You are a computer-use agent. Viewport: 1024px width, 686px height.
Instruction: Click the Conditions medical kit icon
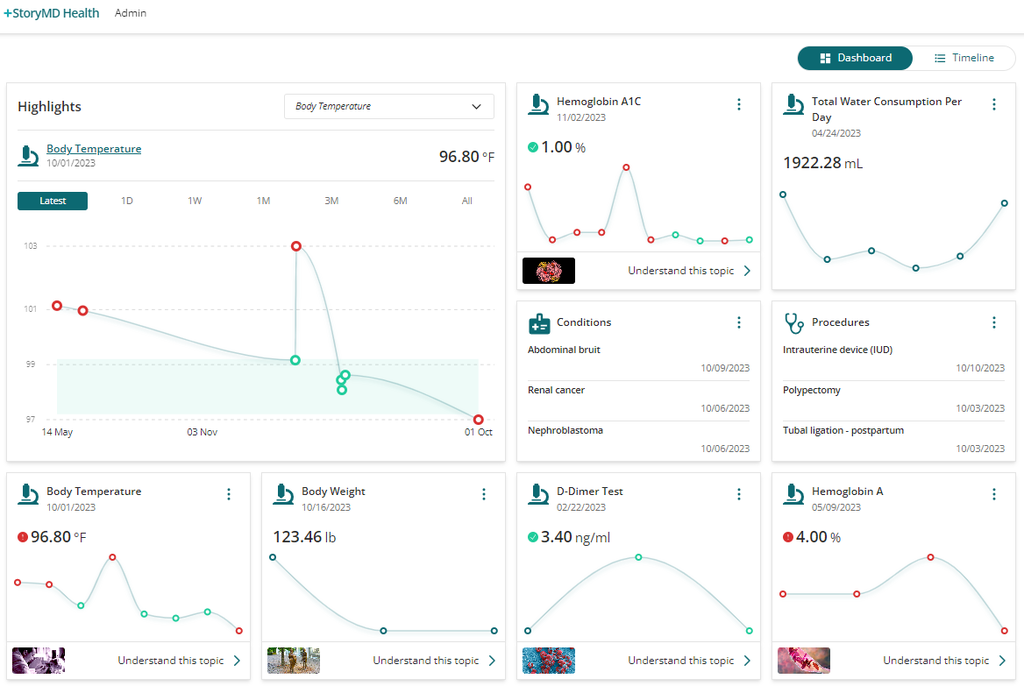539,324
